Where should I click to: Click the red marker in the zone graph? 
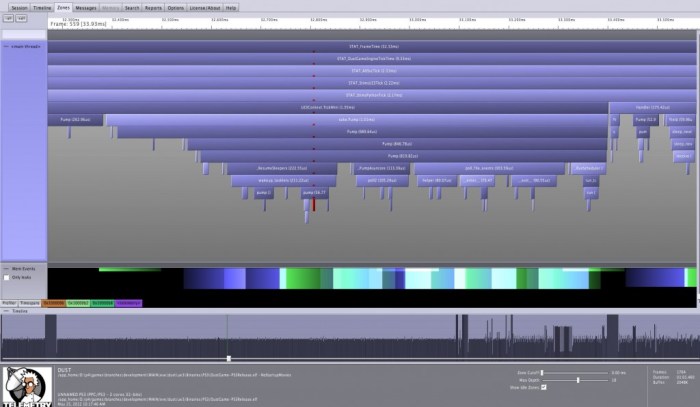[x=313, y=204]
